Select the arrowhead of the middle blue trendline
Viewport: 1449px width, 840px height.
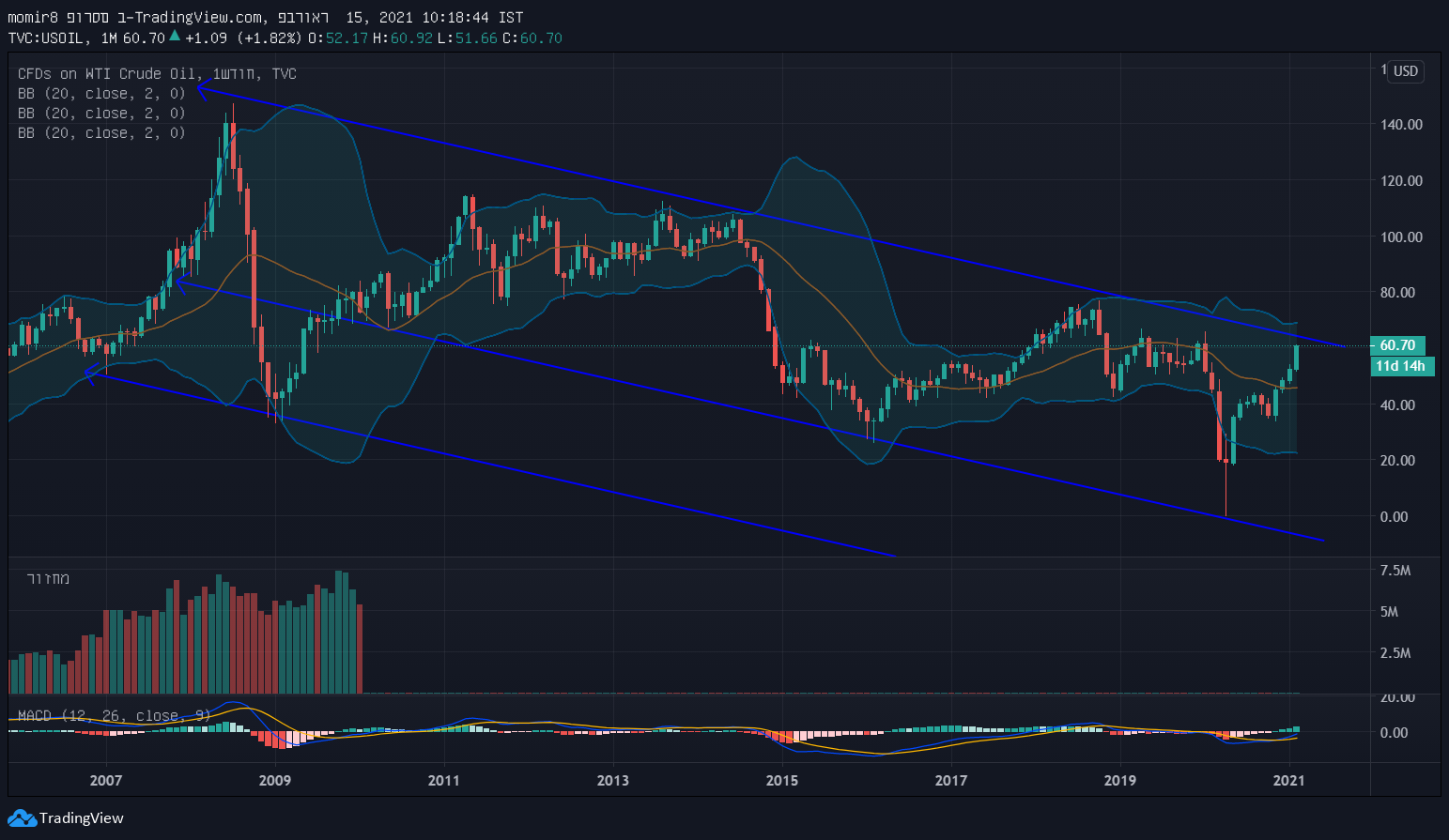[x=177, y=282]
